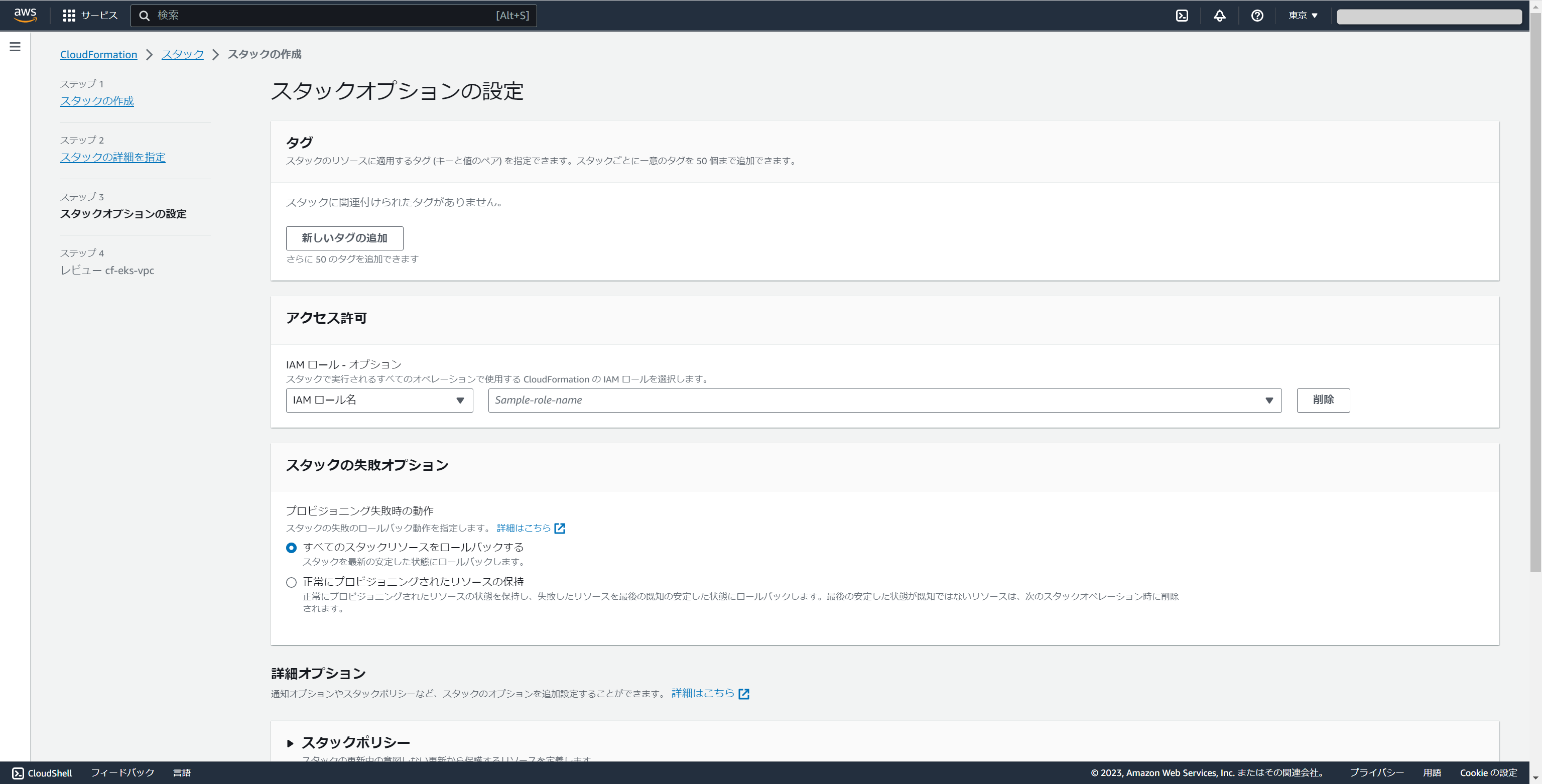Click in the top 検索 search field

pos(323,16)
